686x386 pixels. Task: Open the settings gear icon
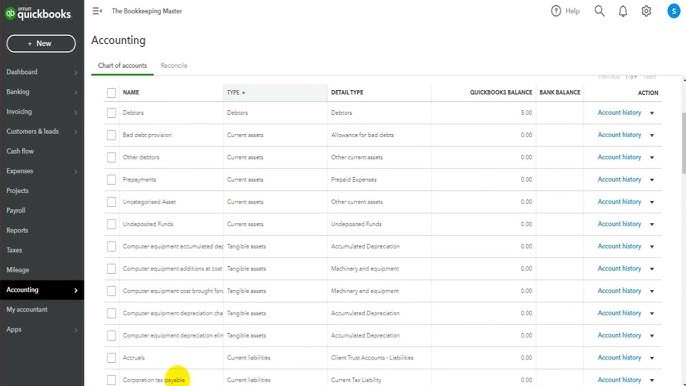(646, 11)
